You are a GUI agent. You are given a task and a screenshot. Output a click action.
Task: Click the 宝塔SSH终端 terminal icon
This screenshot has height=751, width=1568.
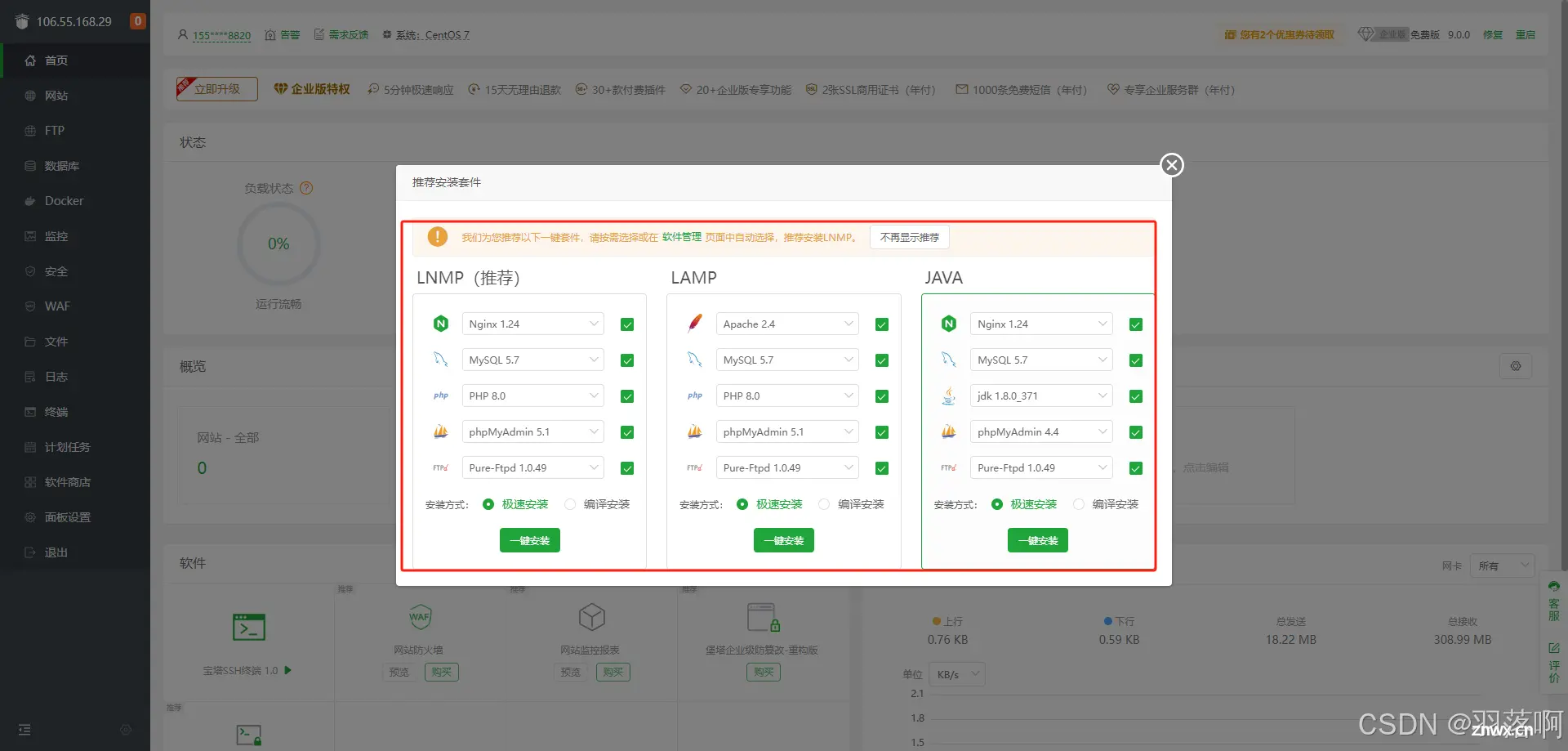(249, 627)
